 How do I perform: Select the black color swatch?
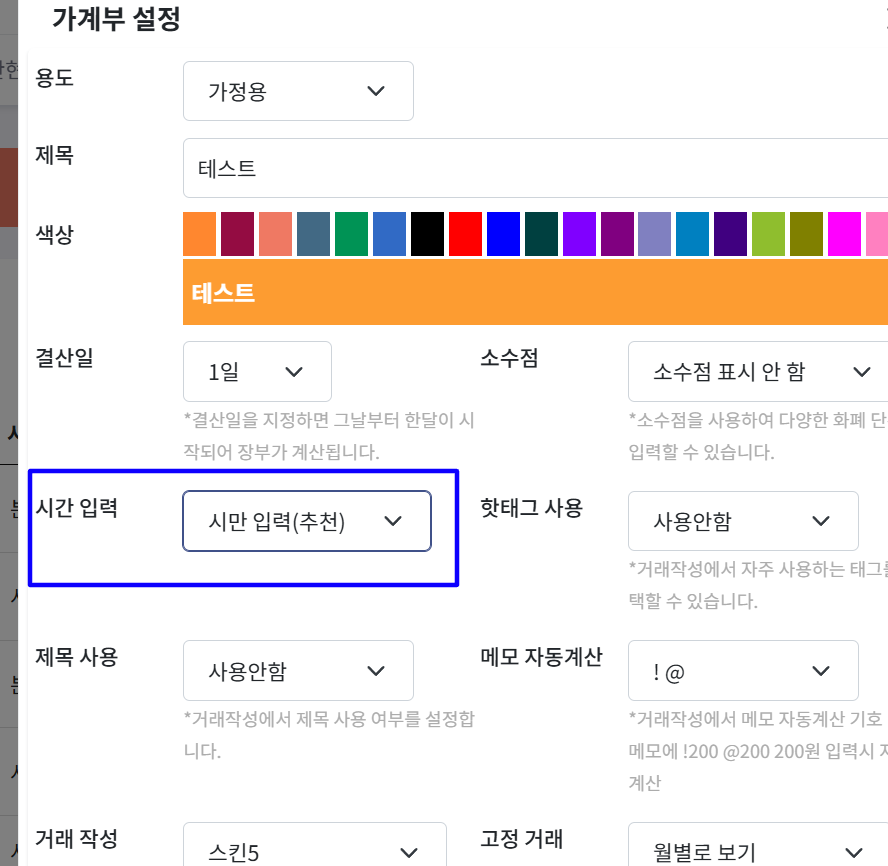pyautogui.click(x=428, y=233)
